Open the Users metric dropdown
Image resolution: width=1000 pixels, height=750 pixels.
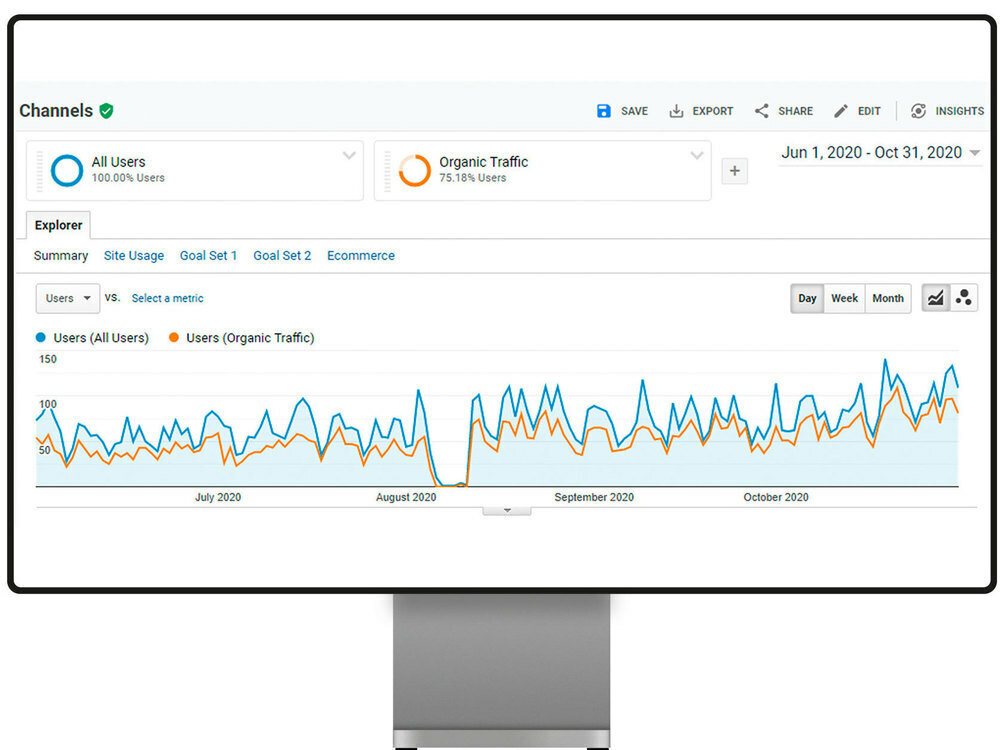coord(68,298)
